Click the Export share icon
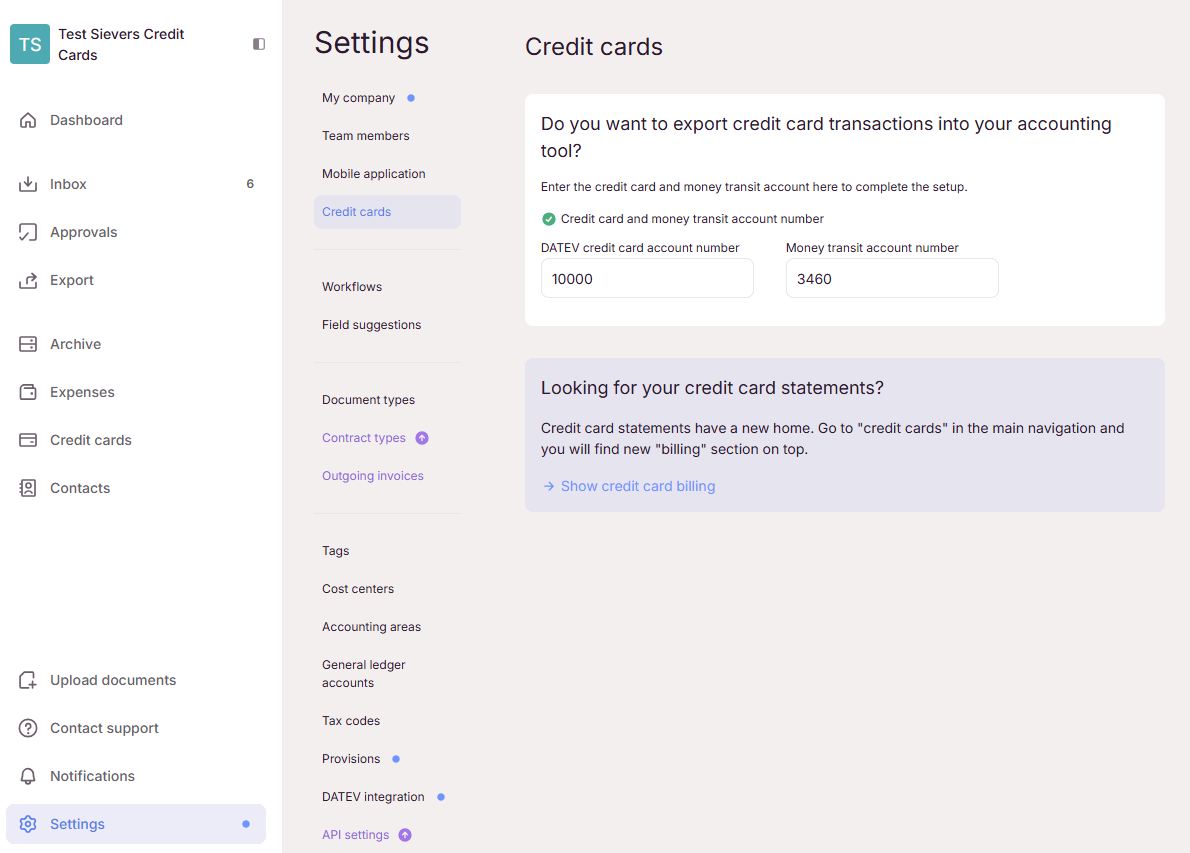 coord(28,280)
